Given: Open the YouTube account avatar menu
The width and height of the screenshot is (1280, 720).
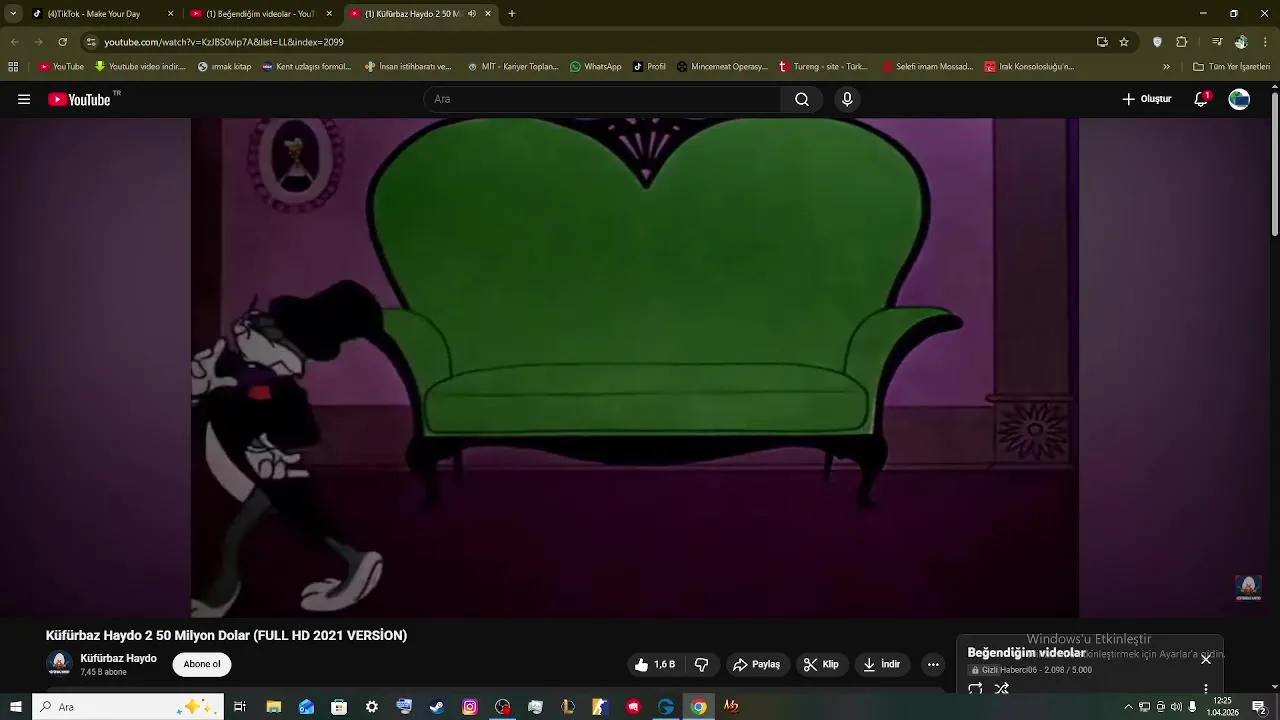Looking at the screenshot, I should click(x=1239, y=99).
